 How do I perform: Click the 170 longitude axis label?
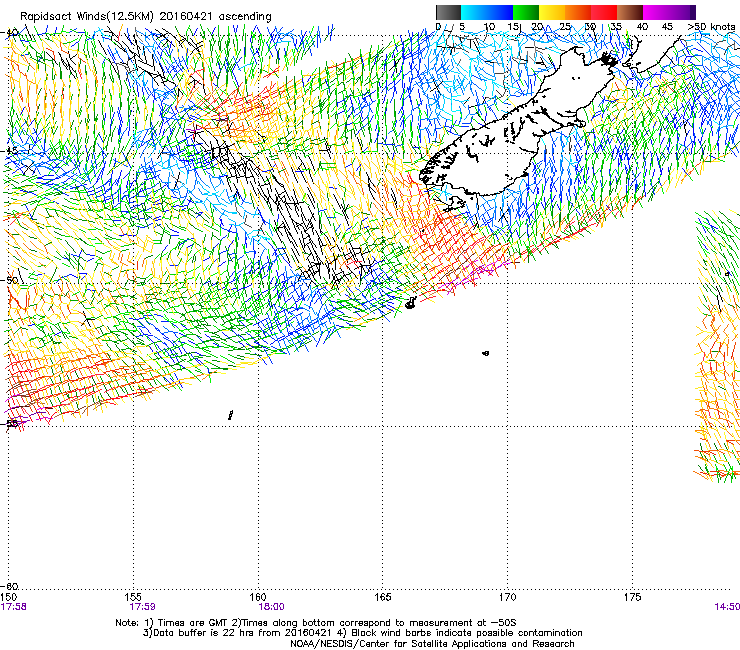507,597
